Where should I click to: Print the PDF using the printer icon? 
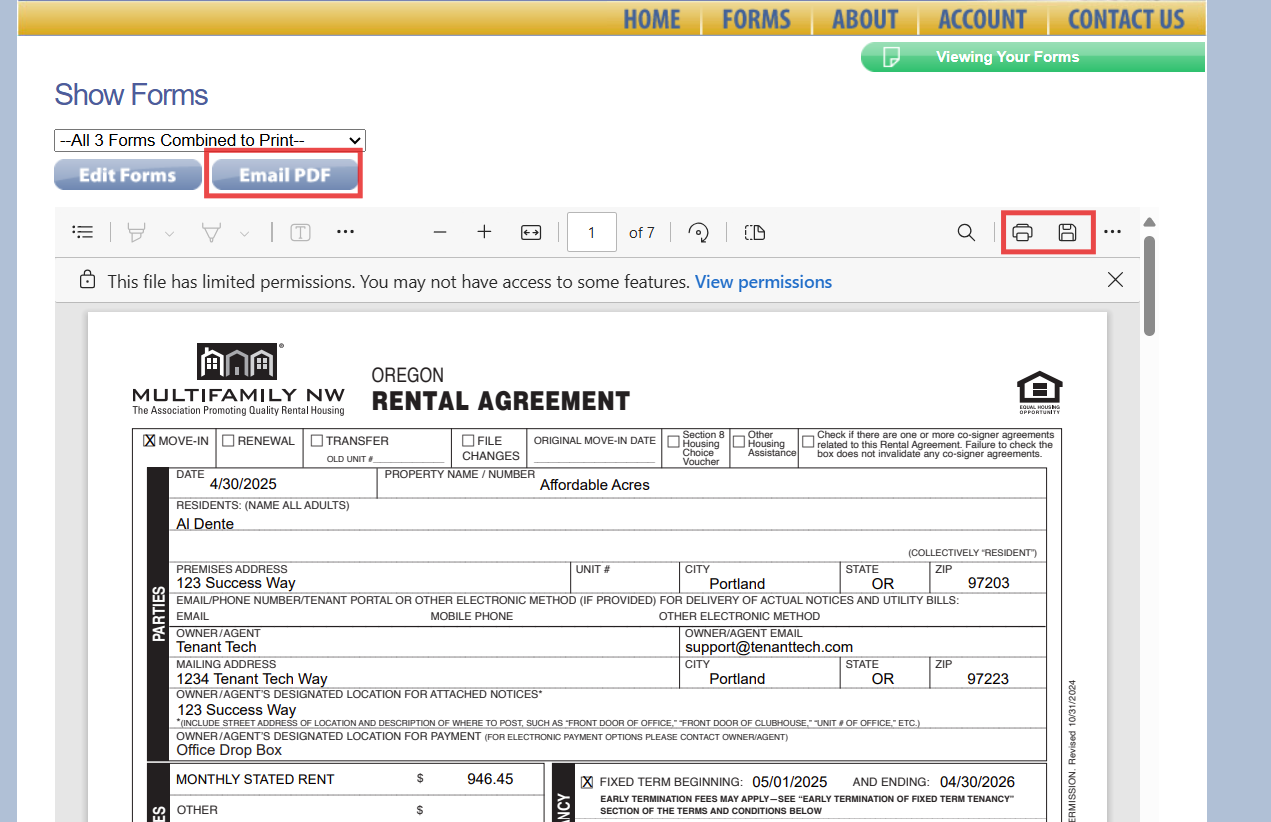click(x=1022, y=232)
